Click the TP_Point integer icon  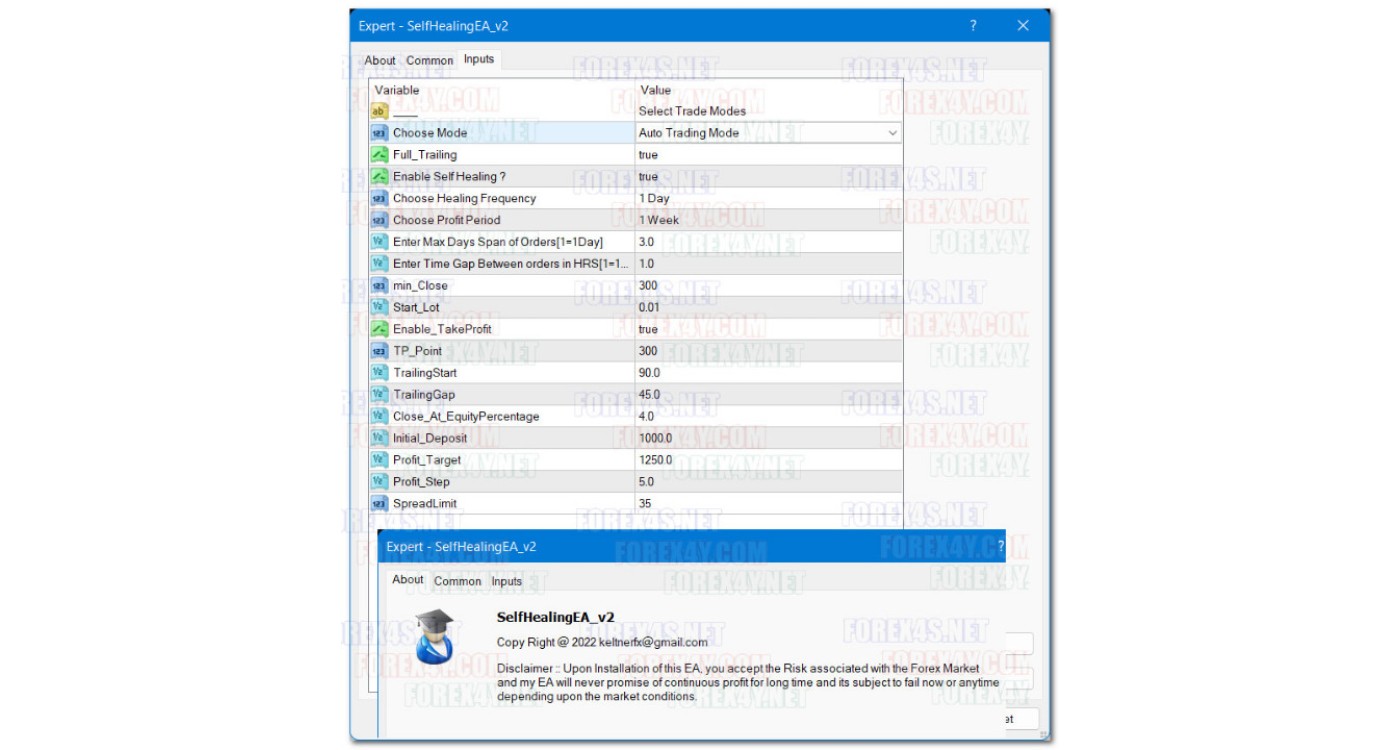(x=379, y=351)
